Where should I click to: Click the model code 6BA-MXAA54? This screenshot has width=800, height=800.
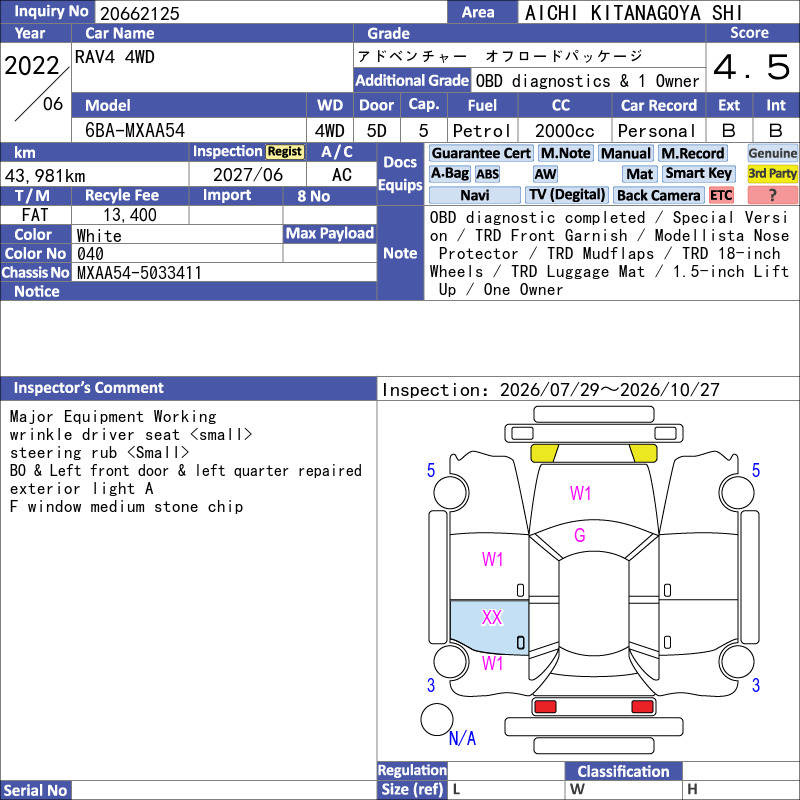135,131
